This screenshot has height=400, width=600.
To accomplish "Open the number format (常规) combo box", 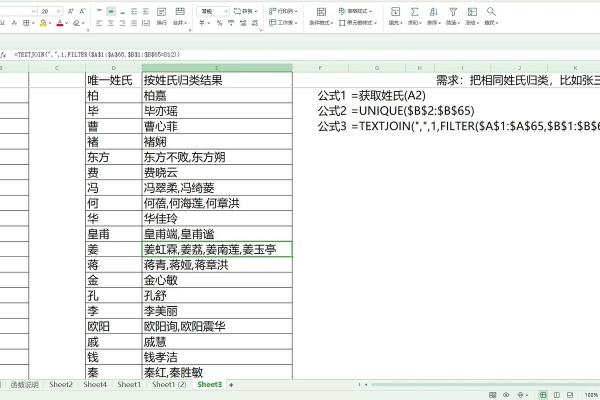I will (213, 11).
